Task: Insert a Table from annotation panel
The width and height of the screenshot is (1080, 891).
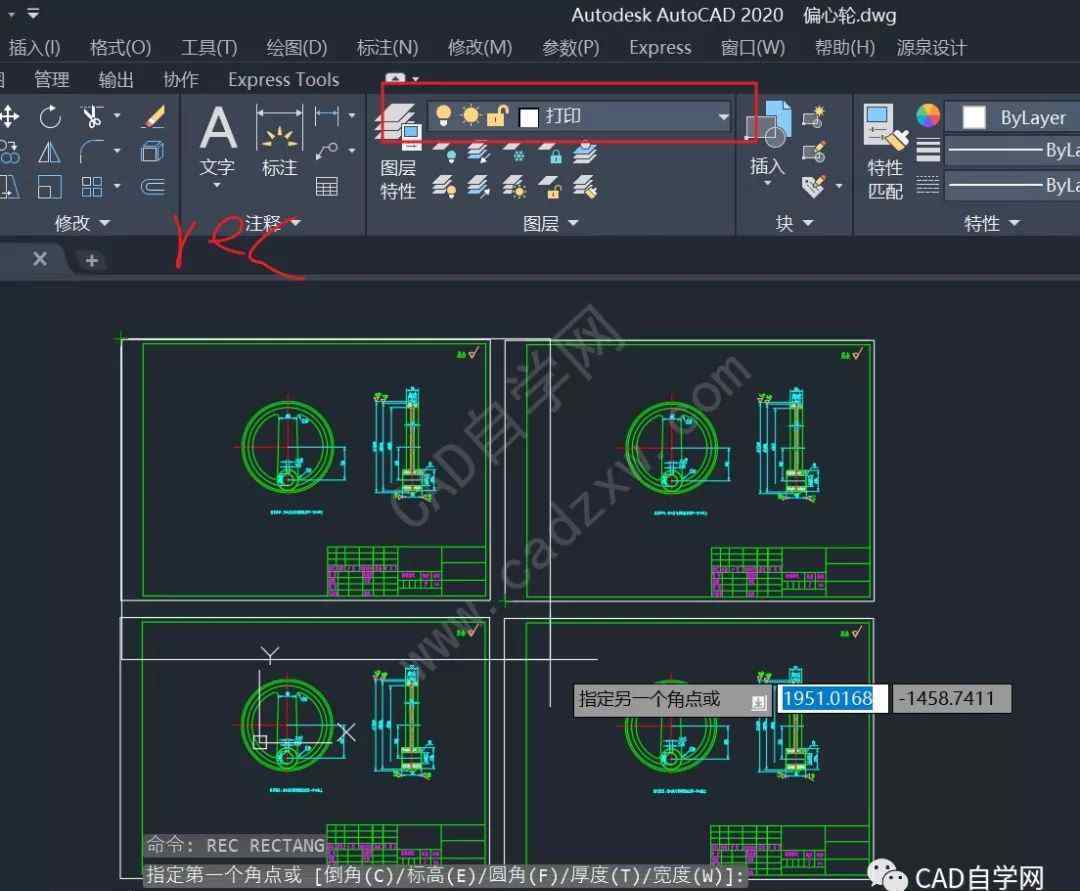Action: point(326,187)
